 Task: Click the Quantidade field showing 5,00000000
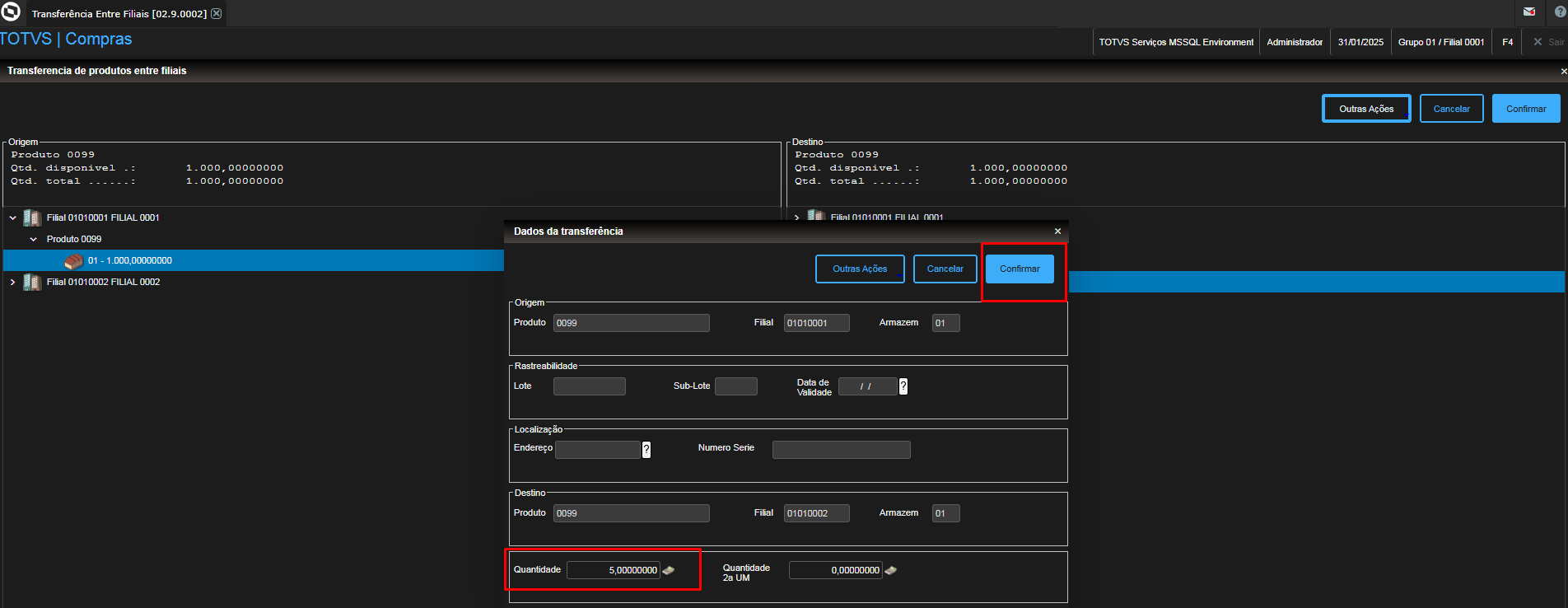coord(613,570)
